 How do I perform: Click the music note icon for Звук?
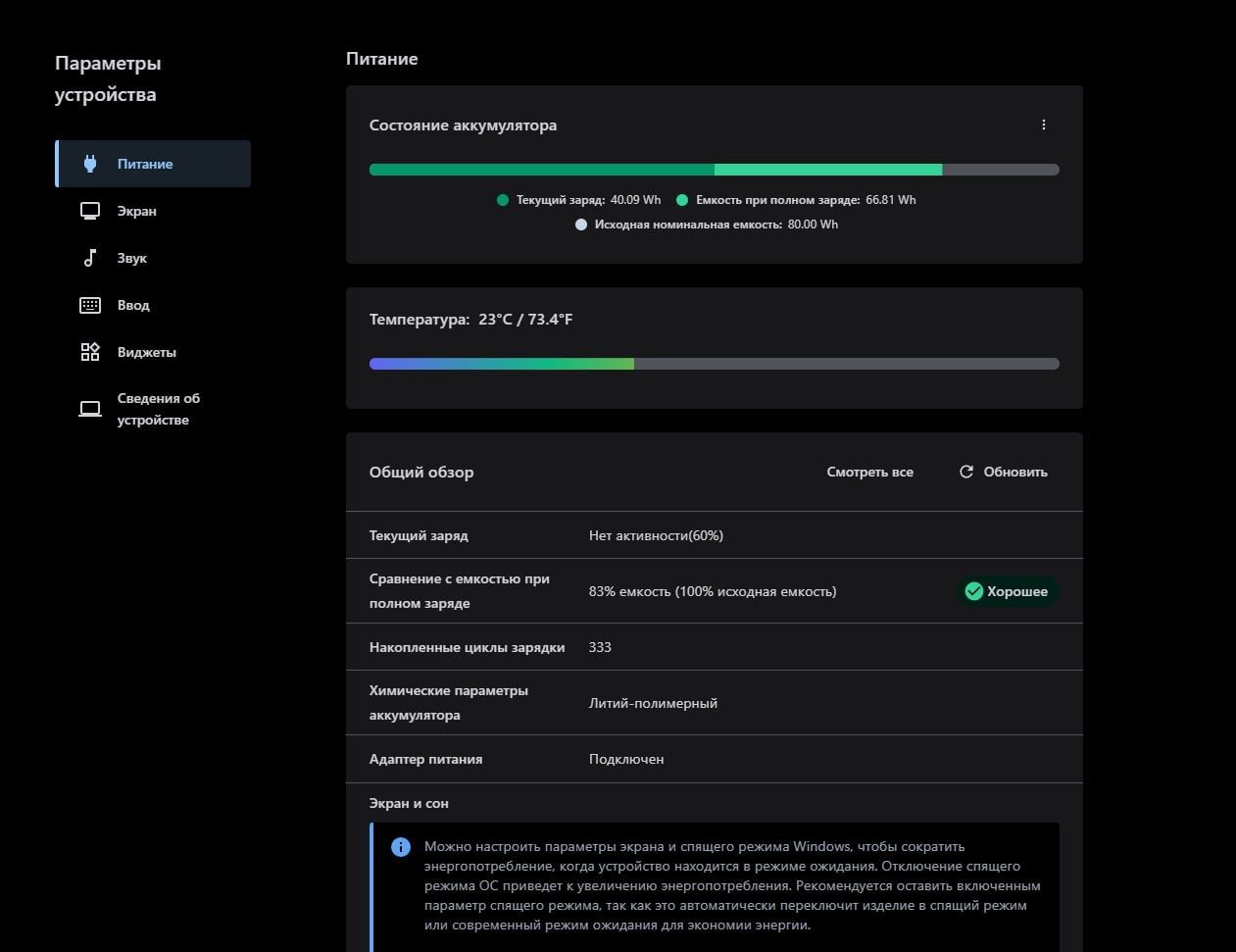pos(90,258)
